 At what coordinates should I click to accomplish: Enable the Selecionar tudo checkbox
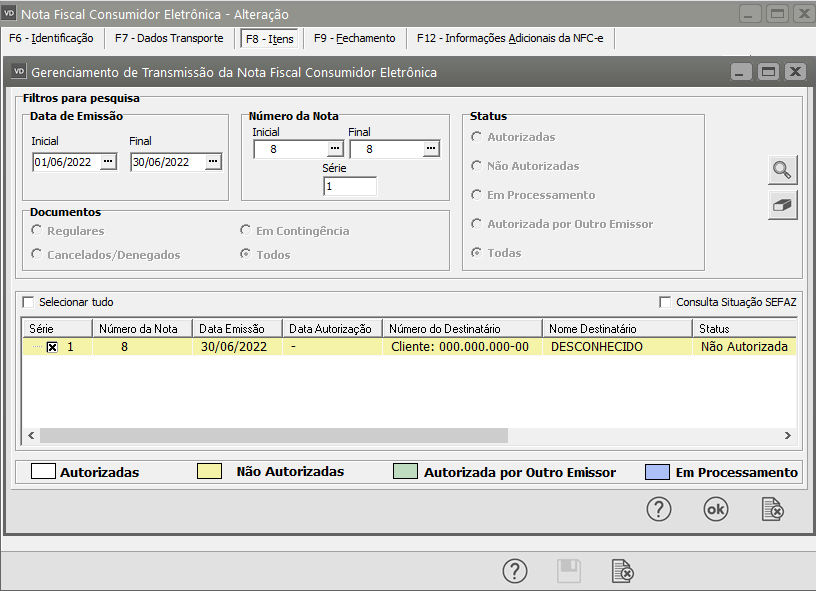pos(28,302)
